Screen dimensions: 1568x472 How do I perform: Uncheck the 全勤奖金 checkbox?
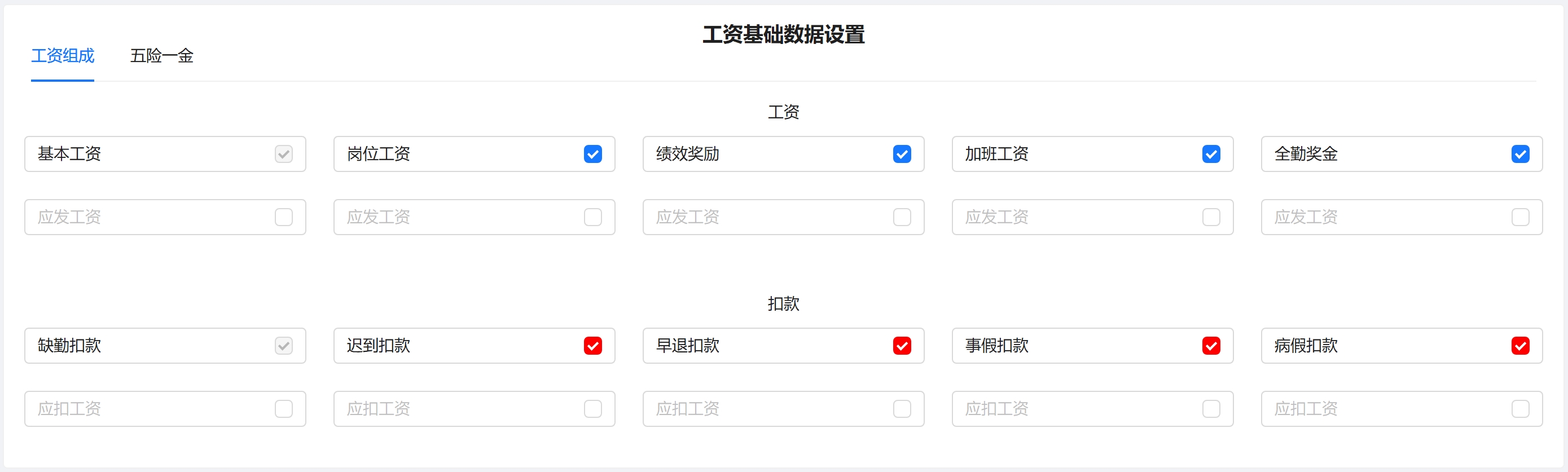click(1520, 154)
